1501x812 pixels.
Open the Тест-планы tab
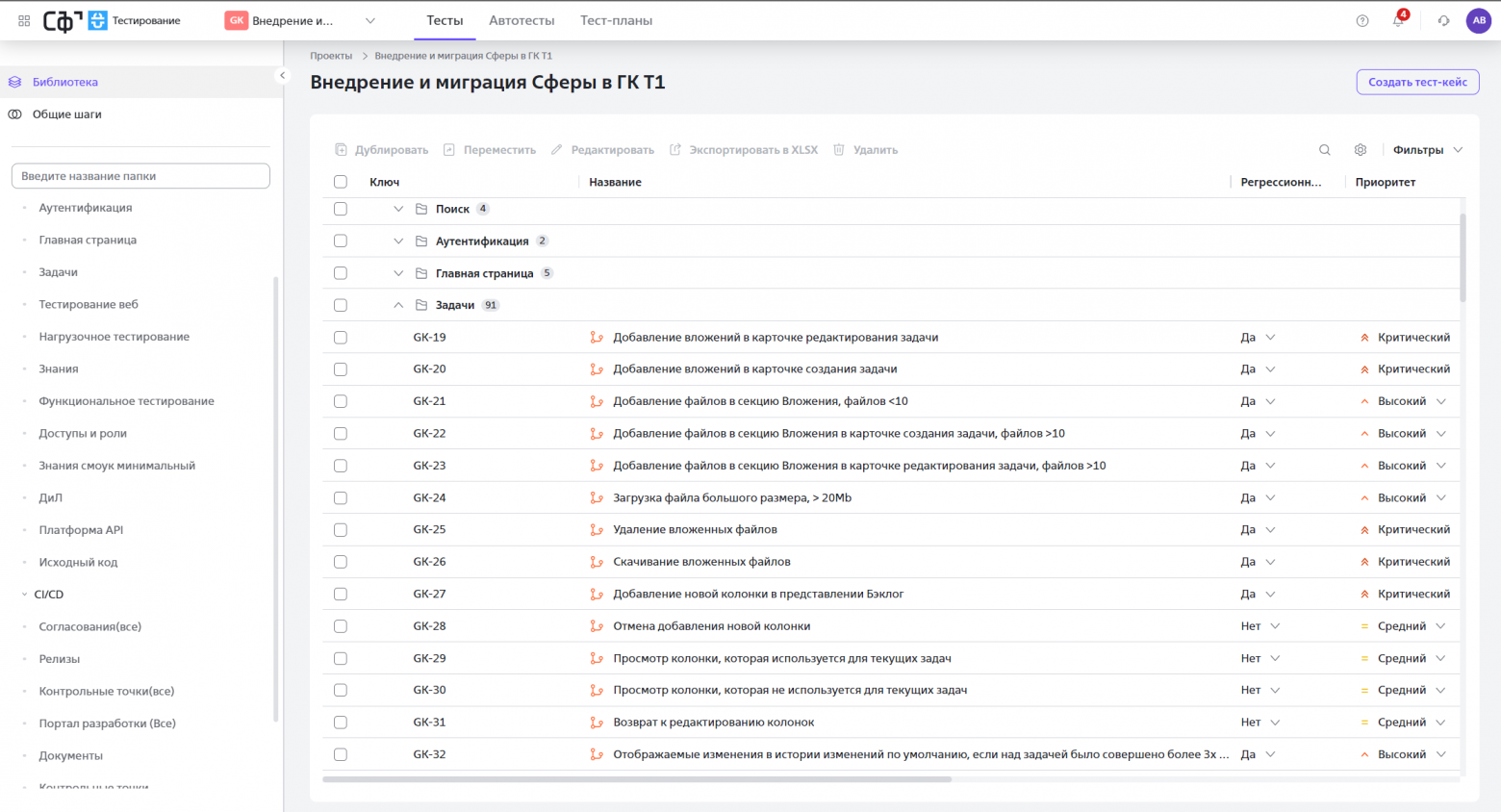[x=616, y=20]
